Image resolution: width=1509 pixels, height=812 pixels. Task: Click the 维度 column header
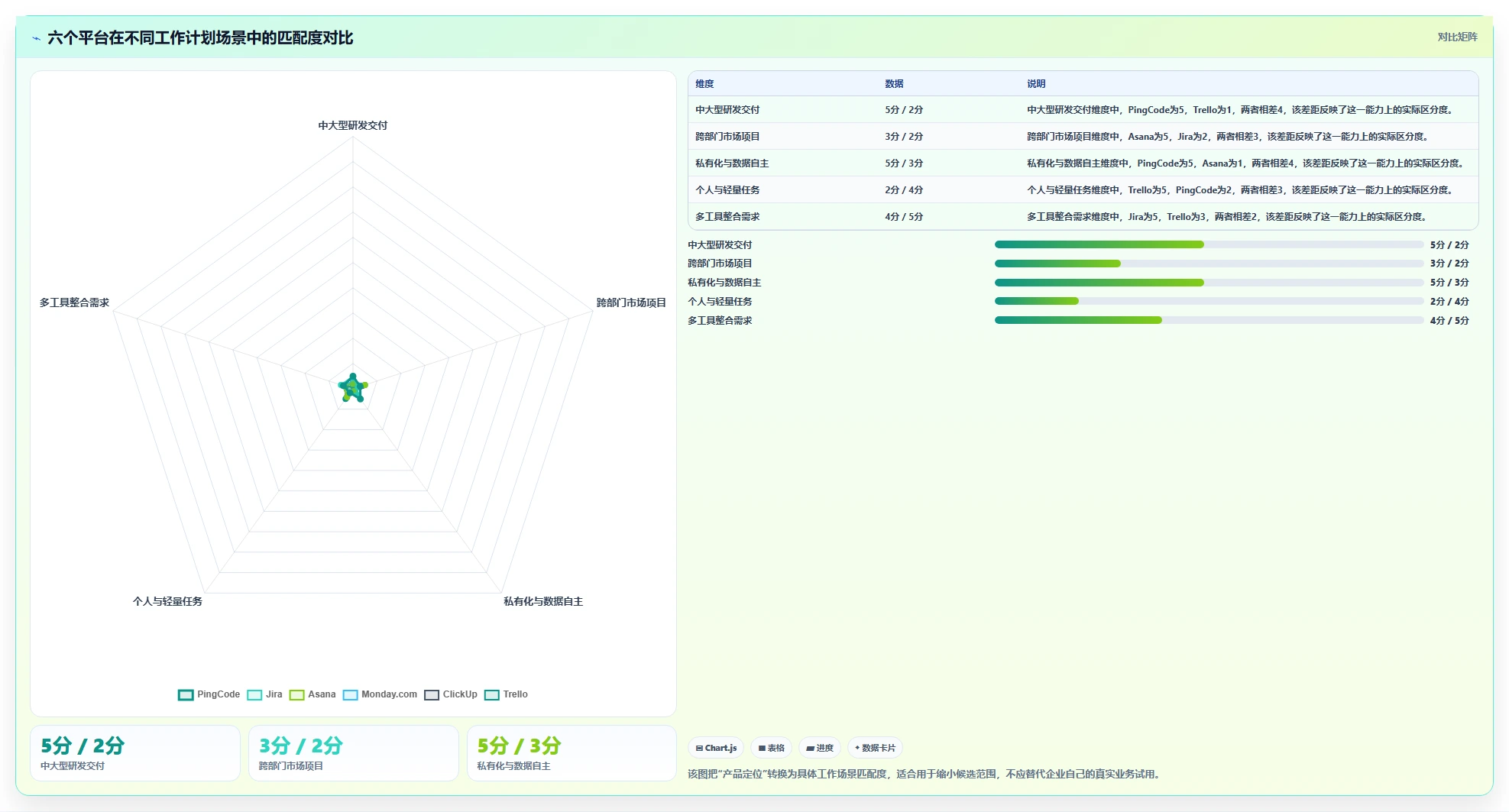pyautogui.click(x=704, y=84)
